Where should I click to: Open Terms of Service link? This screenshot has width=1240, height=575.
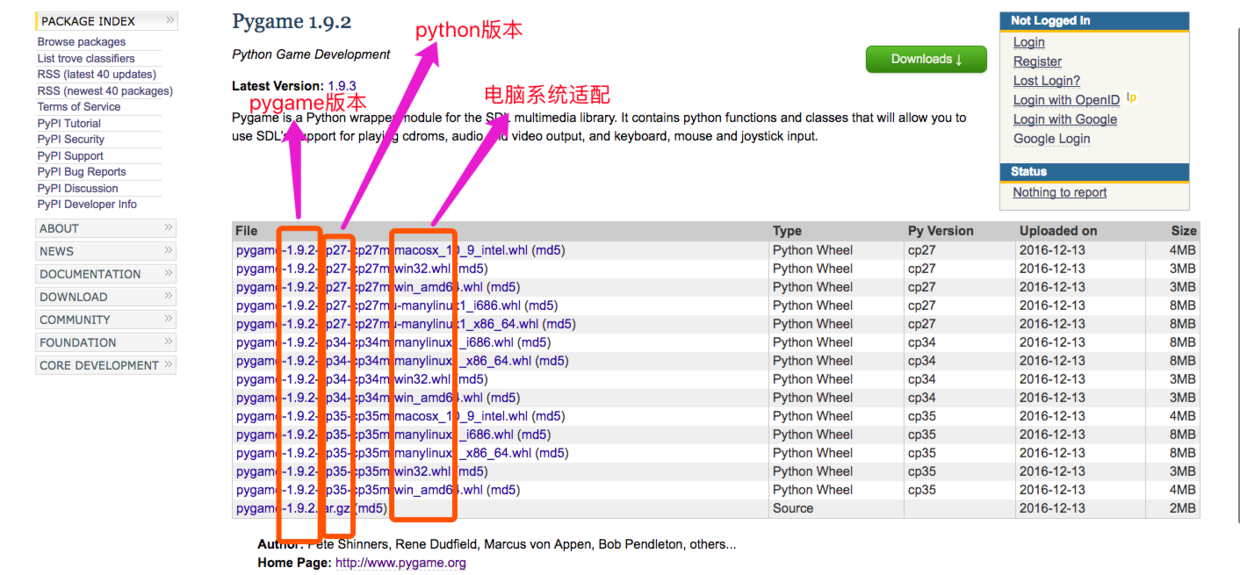coord(79,107)
